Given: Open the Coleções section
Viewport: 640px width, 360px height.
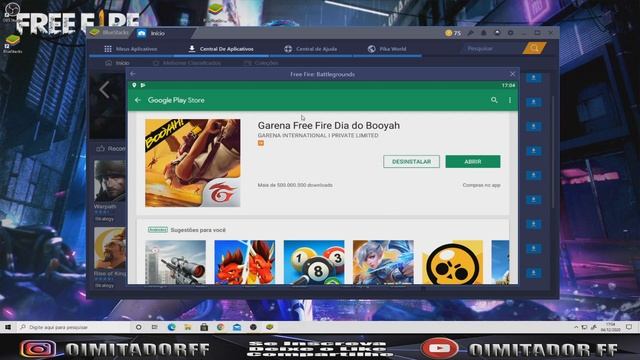Looking at the screenshot, I should [262, 63].
